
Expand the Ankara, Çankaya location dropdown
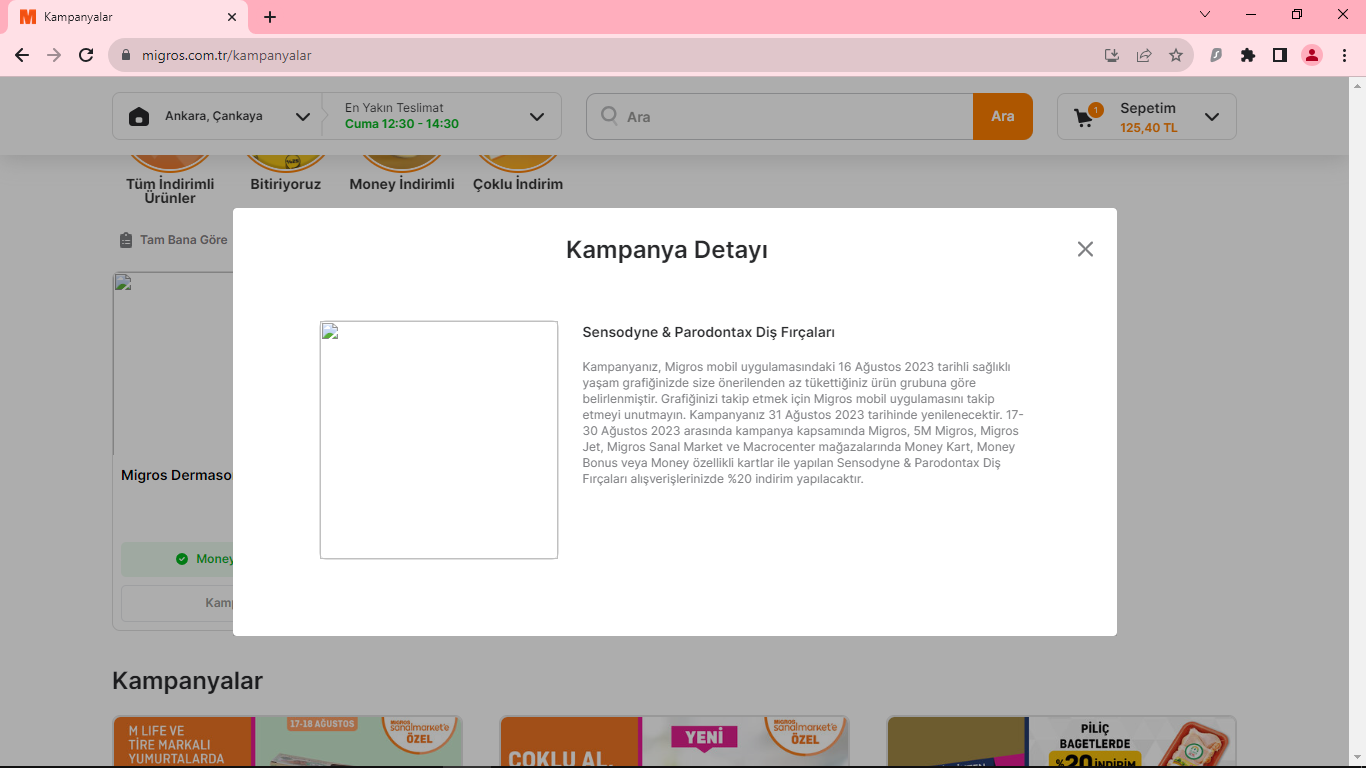click(x=303, y=117)
